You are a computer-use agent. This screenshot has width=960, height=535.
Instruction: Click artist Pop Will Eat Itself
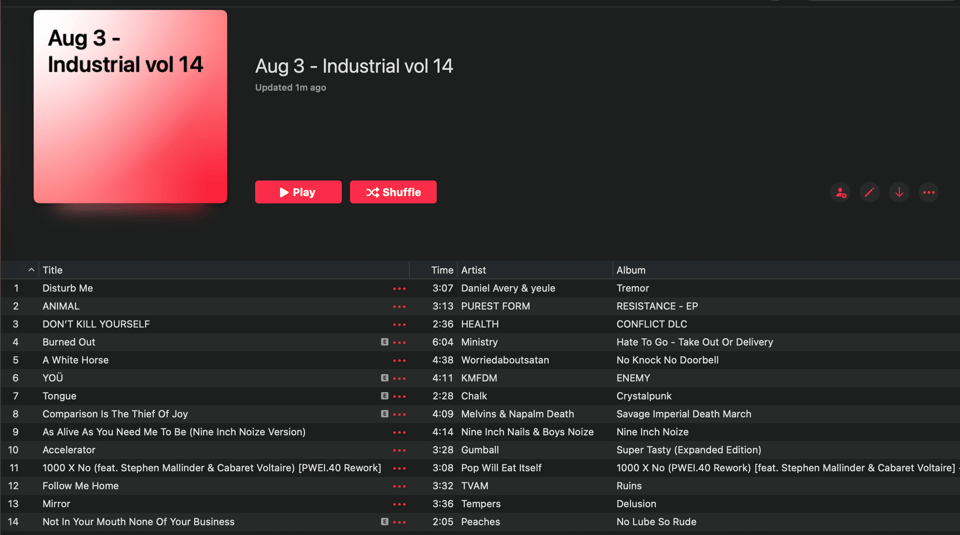501,468
